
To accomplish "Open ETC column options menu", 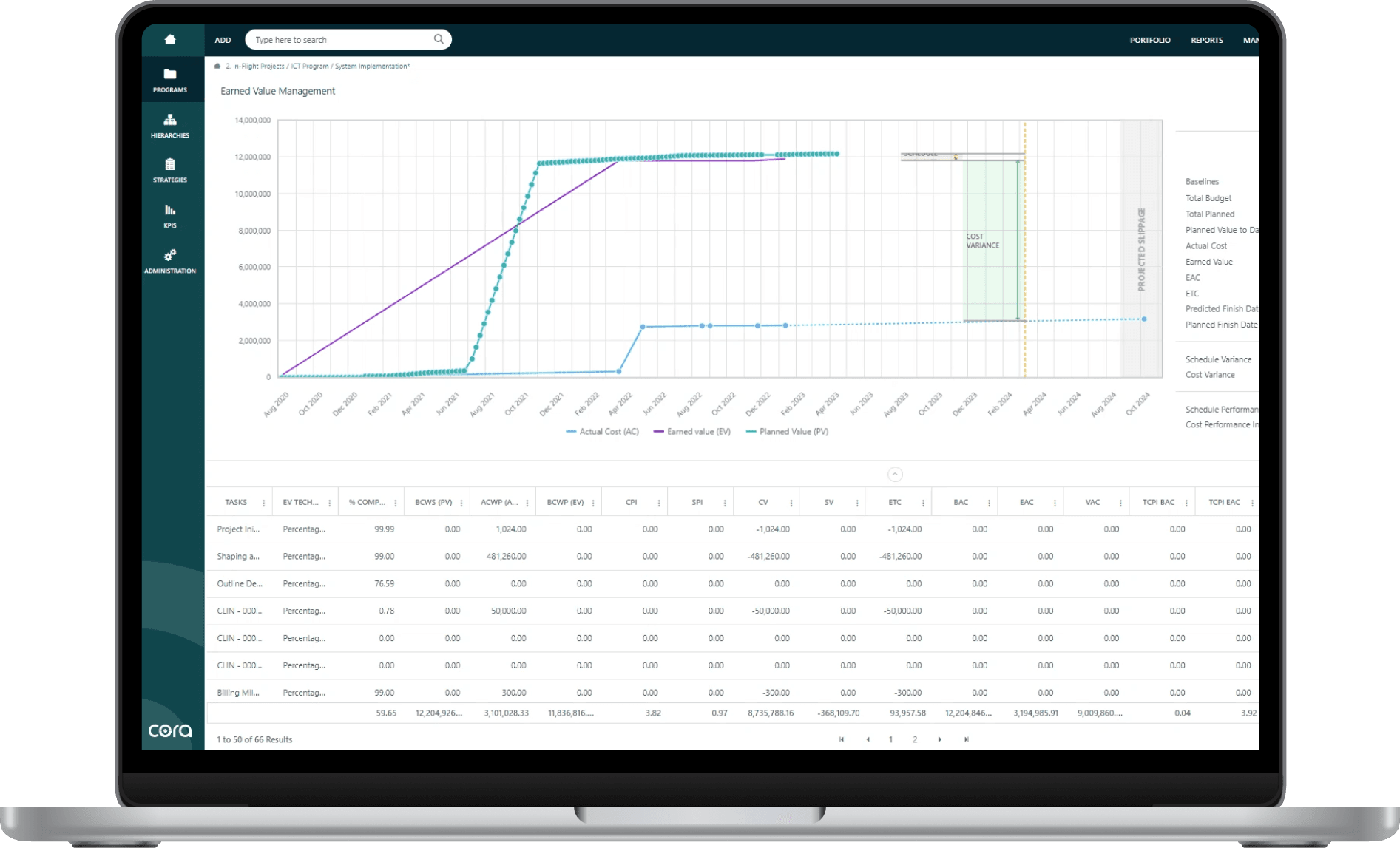I will [923, 503].
